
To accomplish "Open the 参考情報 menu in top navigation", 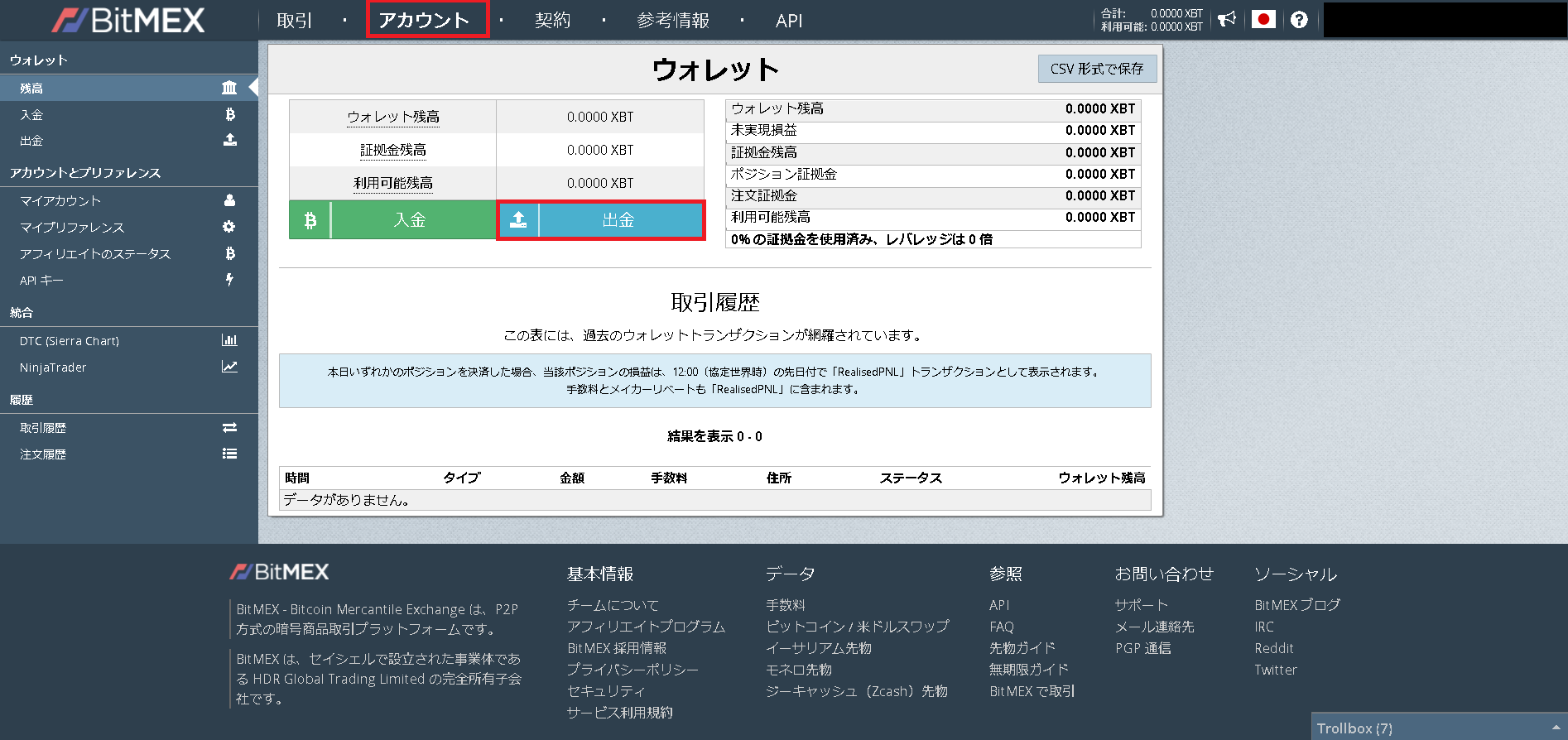I will point(673,21).
